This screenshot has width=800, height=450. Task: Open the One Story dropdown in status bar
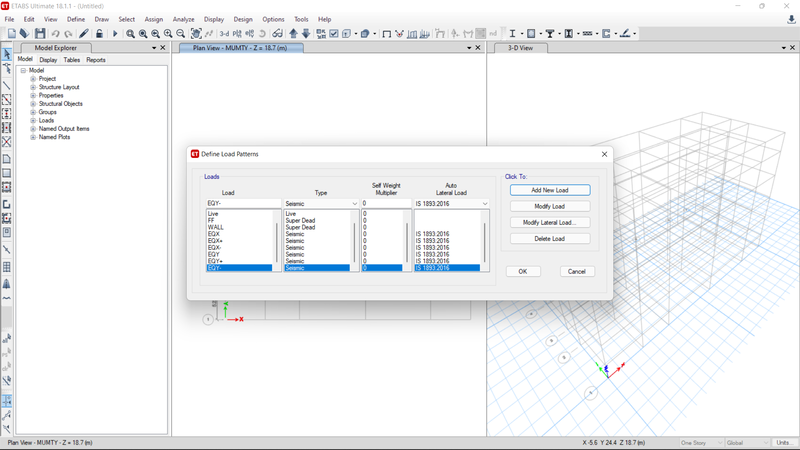[x=701, y=443]
